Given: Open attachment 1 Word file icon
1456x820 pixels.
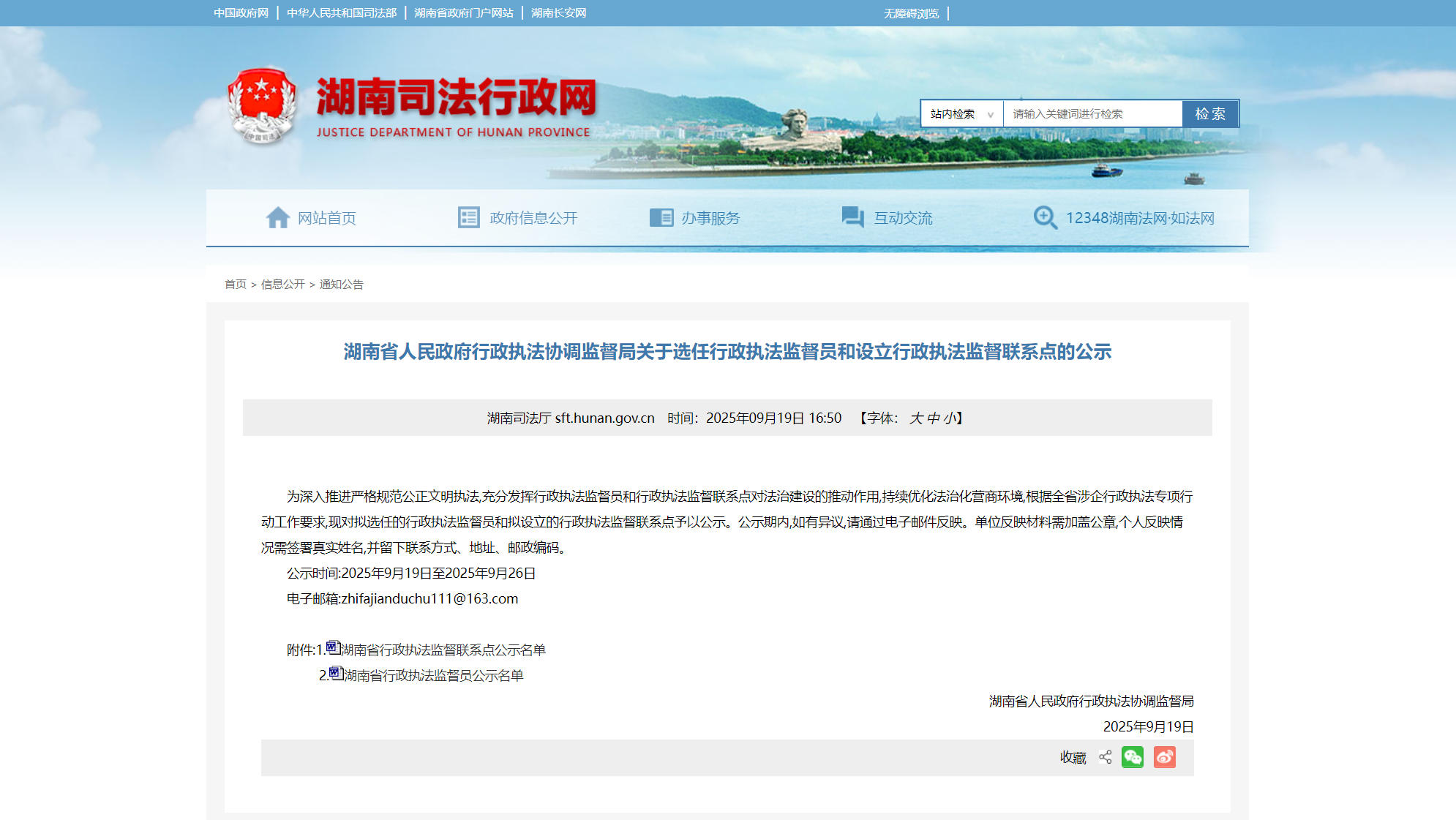Looking at the screenshot, I should pos(334,648).
